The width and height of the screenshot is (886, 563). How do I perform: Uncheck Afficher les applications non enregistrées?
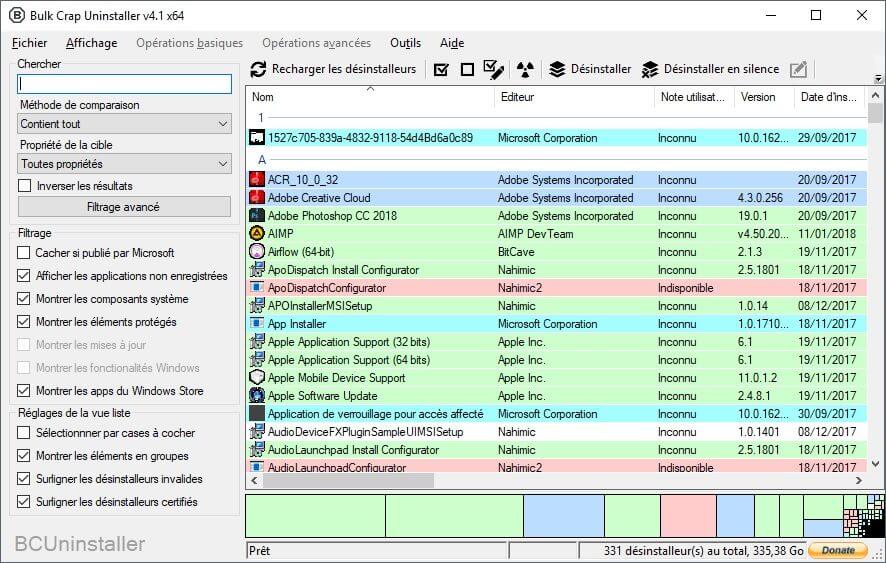(x=23, y=276)
